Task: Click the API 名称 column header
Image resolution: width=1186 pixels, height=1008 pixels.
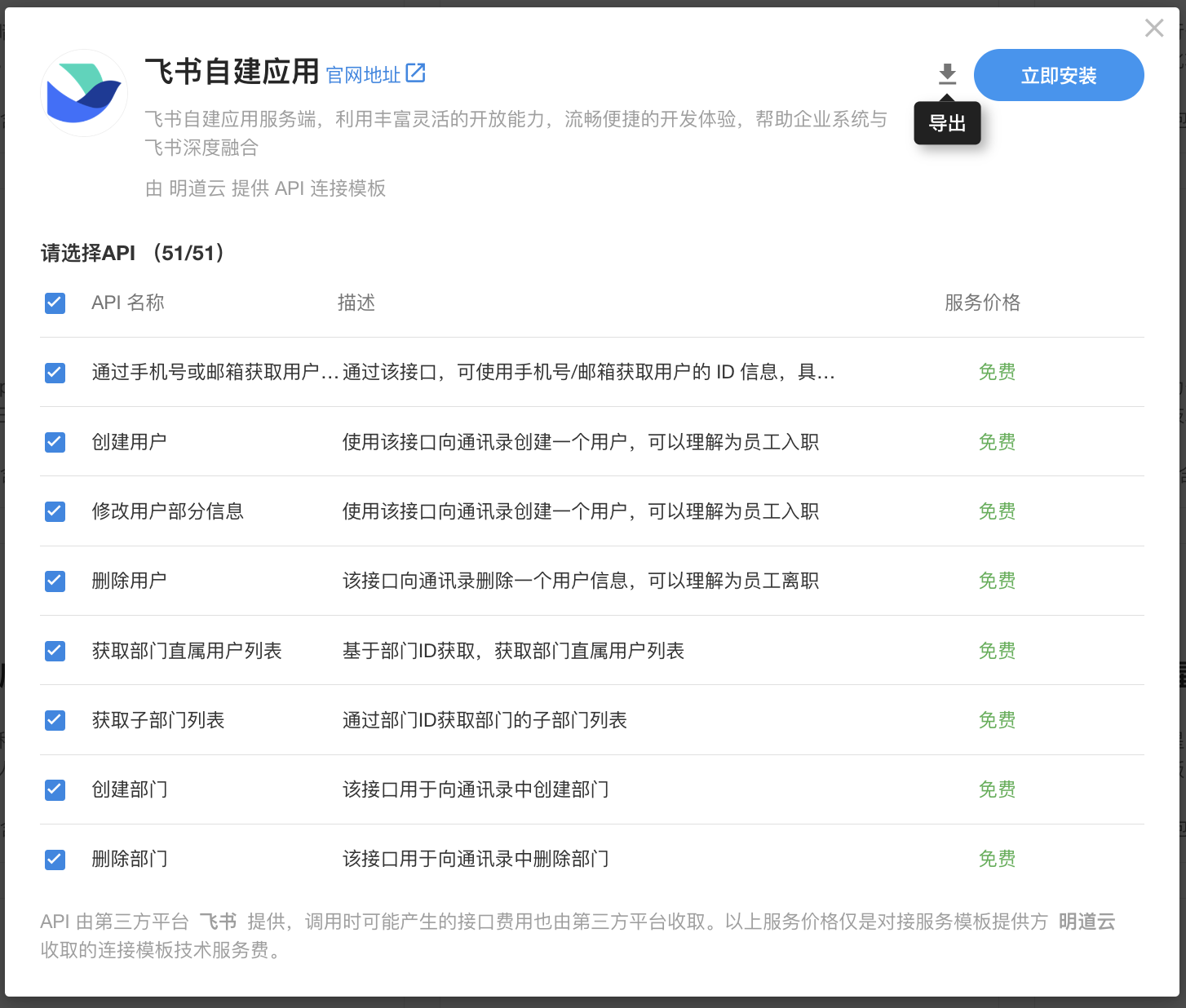Action: pos(128,303)
